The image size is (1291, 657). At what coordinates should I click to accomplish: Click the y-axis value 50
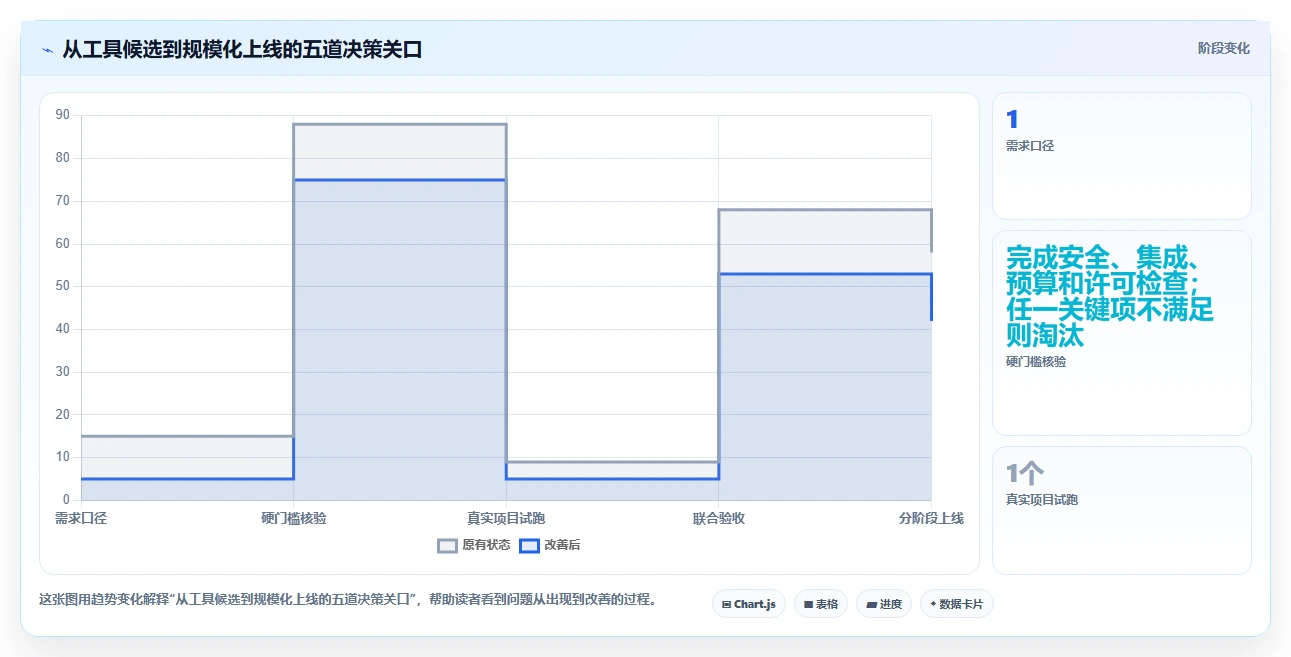pos(63,286)
